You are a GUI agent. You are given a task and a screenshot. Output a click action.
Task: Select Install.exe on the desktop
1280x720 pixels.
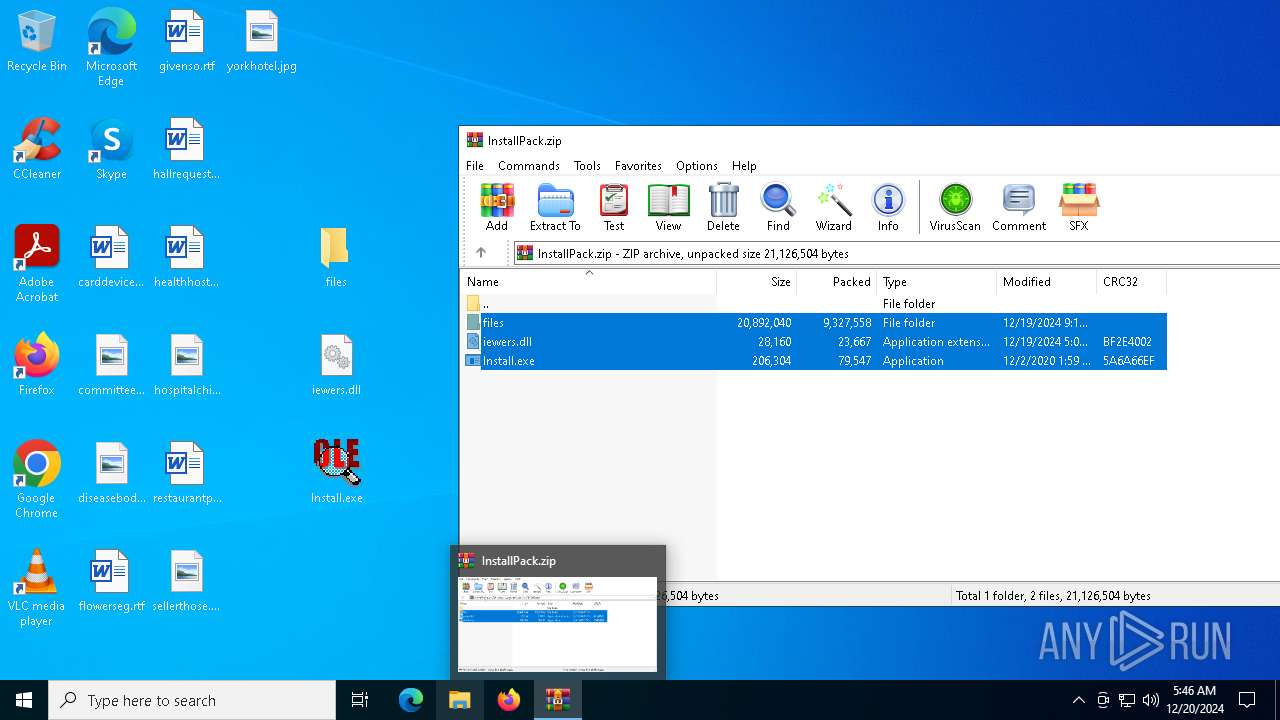(336, 472)
